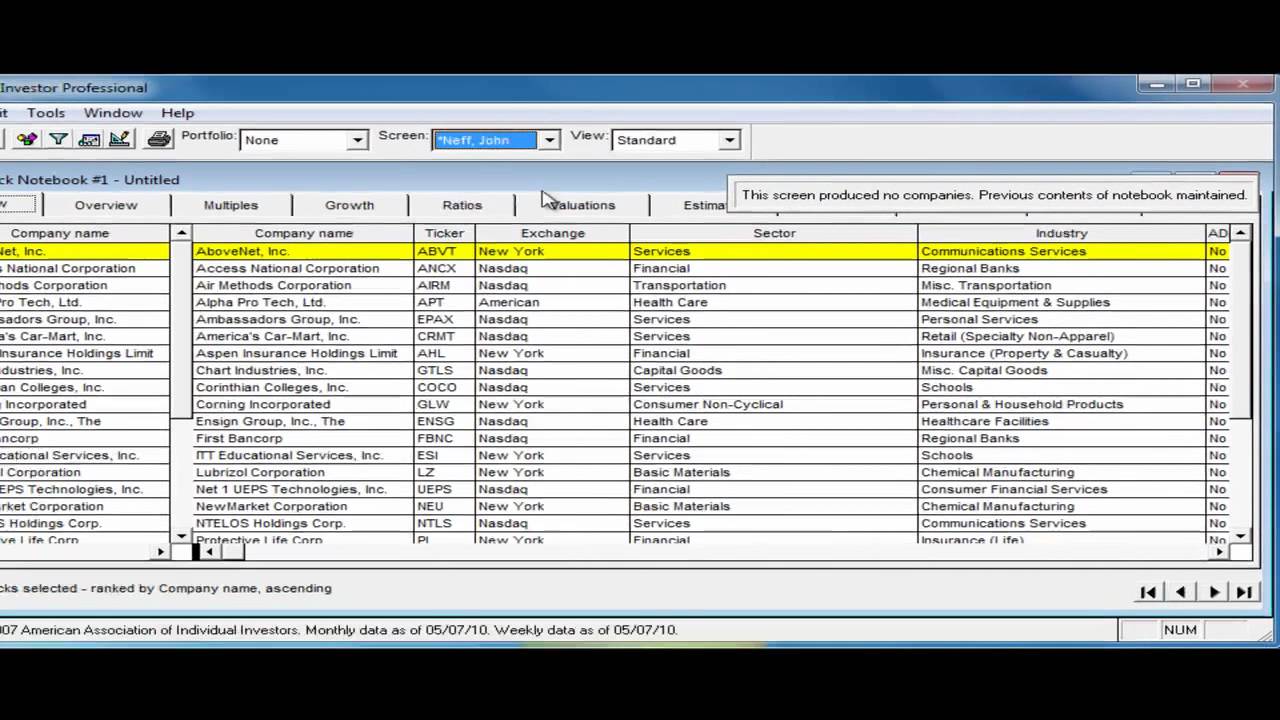Click the Transportation sector cell
Image resolution: width=1280 pixels, height=720 pixels.
[x=774, y=285]
